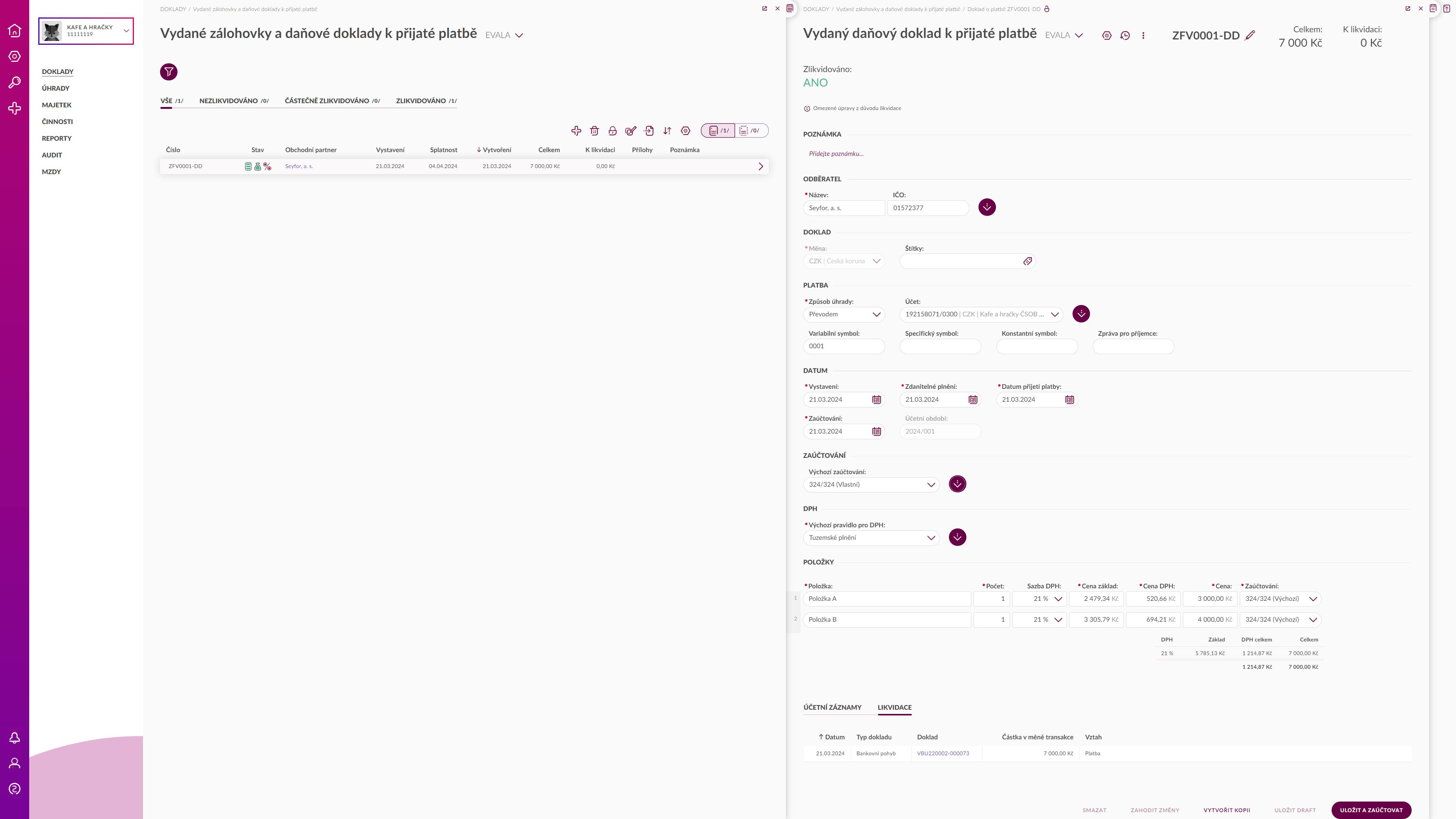Open the ÚHRADY menu item

point(55,88)
